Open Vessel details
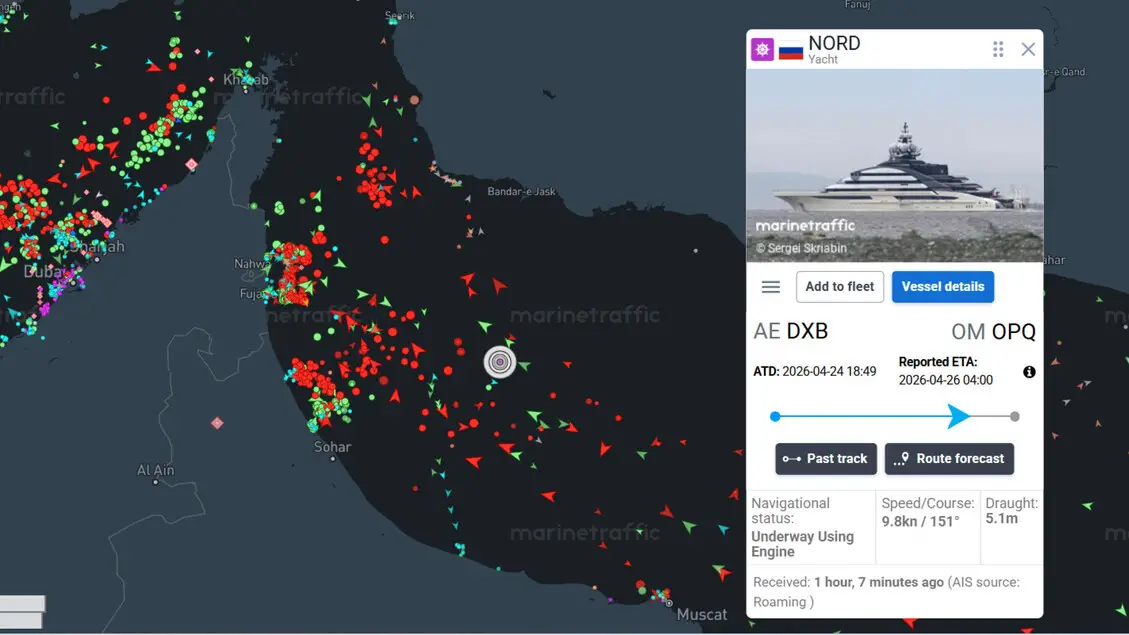1129x635 pixels. (942, 287)
